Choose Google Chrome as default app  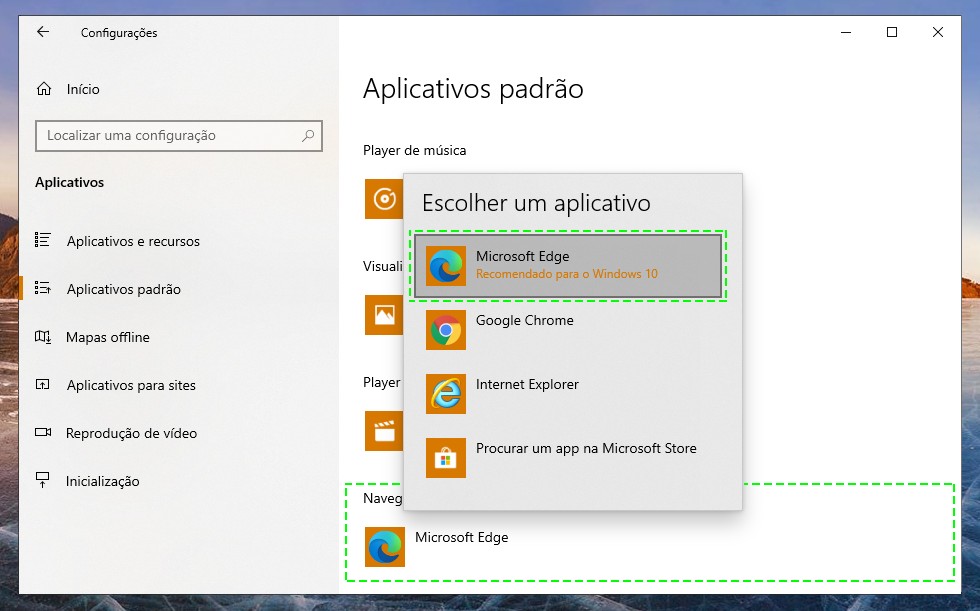(x=568, y=330)
